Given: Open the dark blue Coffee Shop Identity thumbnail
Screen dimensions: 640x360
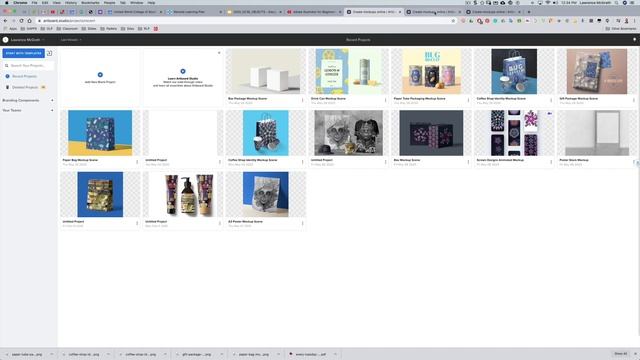Looking at the screenshot, I should point(514,71).
